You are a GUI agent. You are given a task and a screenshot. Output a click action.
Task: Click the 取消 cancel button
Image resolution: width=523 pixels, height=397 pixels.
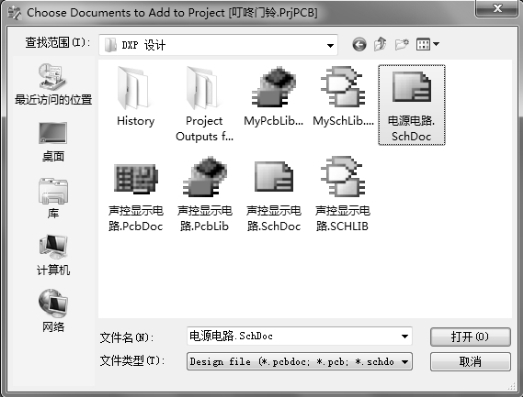[470, 362]
